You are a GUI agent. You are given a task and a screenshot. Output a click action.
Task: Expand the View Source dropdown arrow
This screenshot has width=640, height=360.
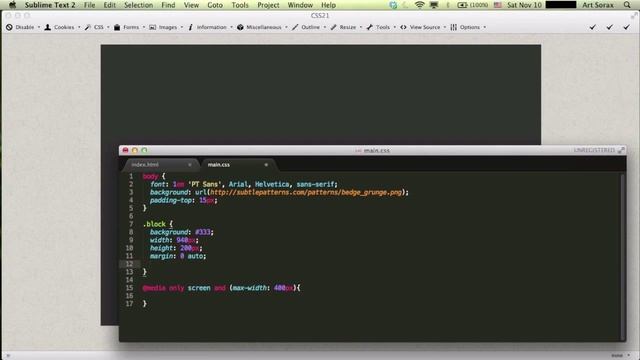pyautogui.click(x=444, y=27)
